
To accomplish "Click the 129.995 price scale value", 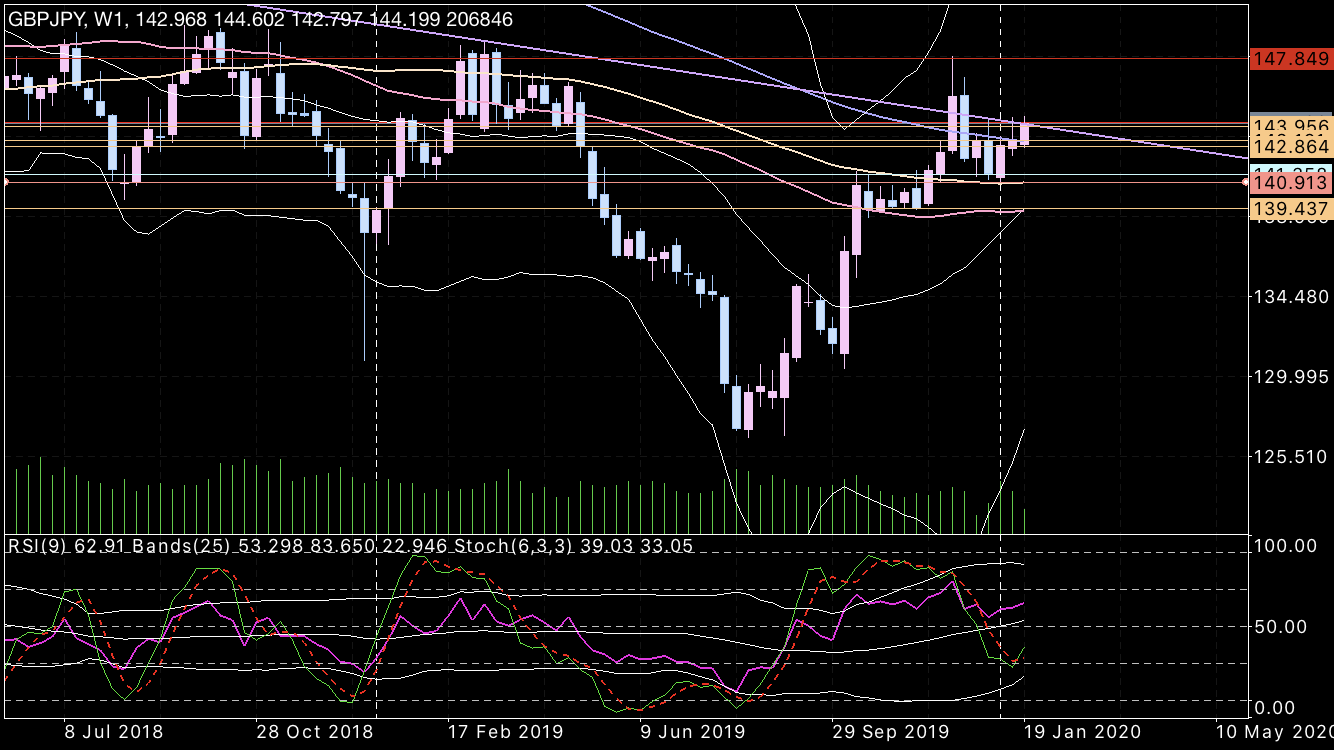I will point(1292,377).
